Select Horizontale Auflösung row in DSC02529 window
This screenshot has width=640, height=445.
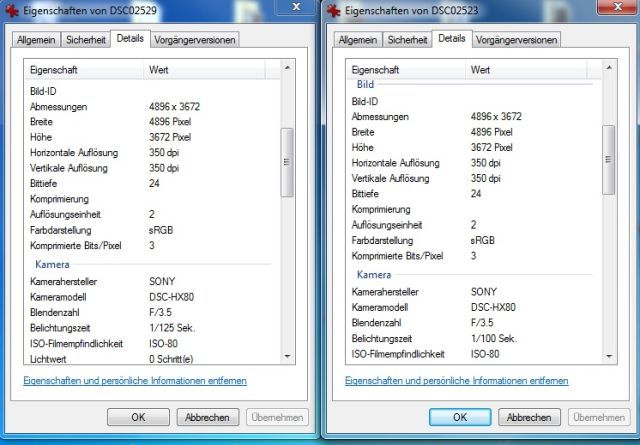point(152,153)
